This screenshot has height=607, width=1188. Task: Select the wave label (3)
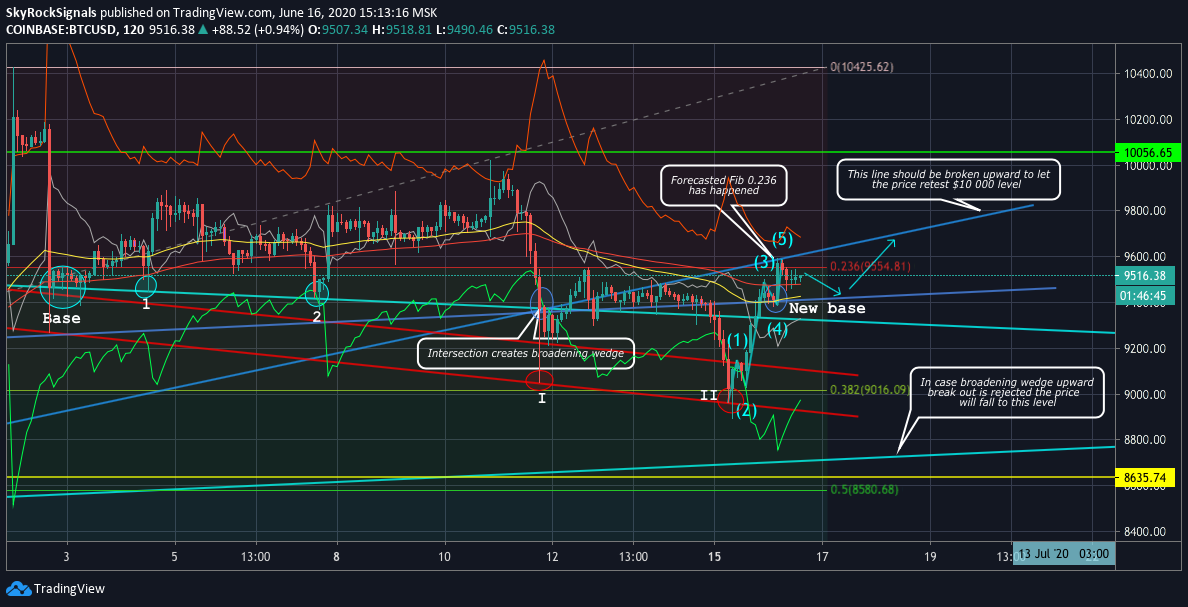tap(764, 263)
